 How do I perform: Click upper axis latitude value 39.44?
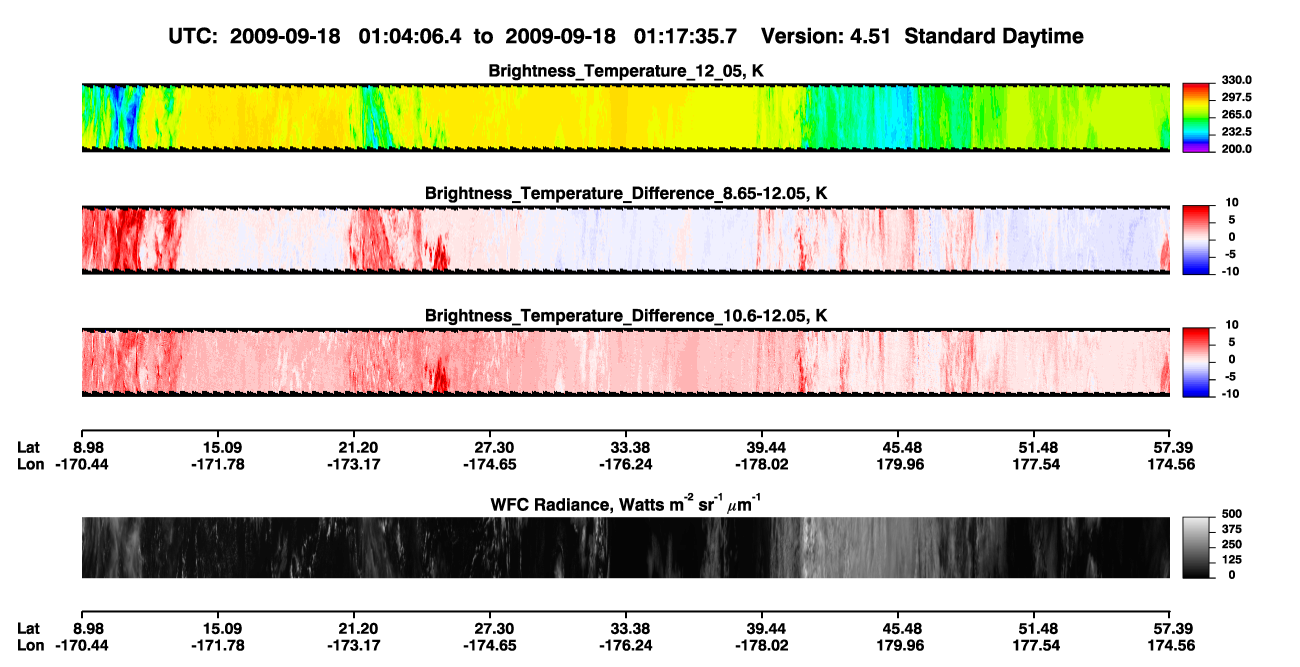(x=765, y=447)
